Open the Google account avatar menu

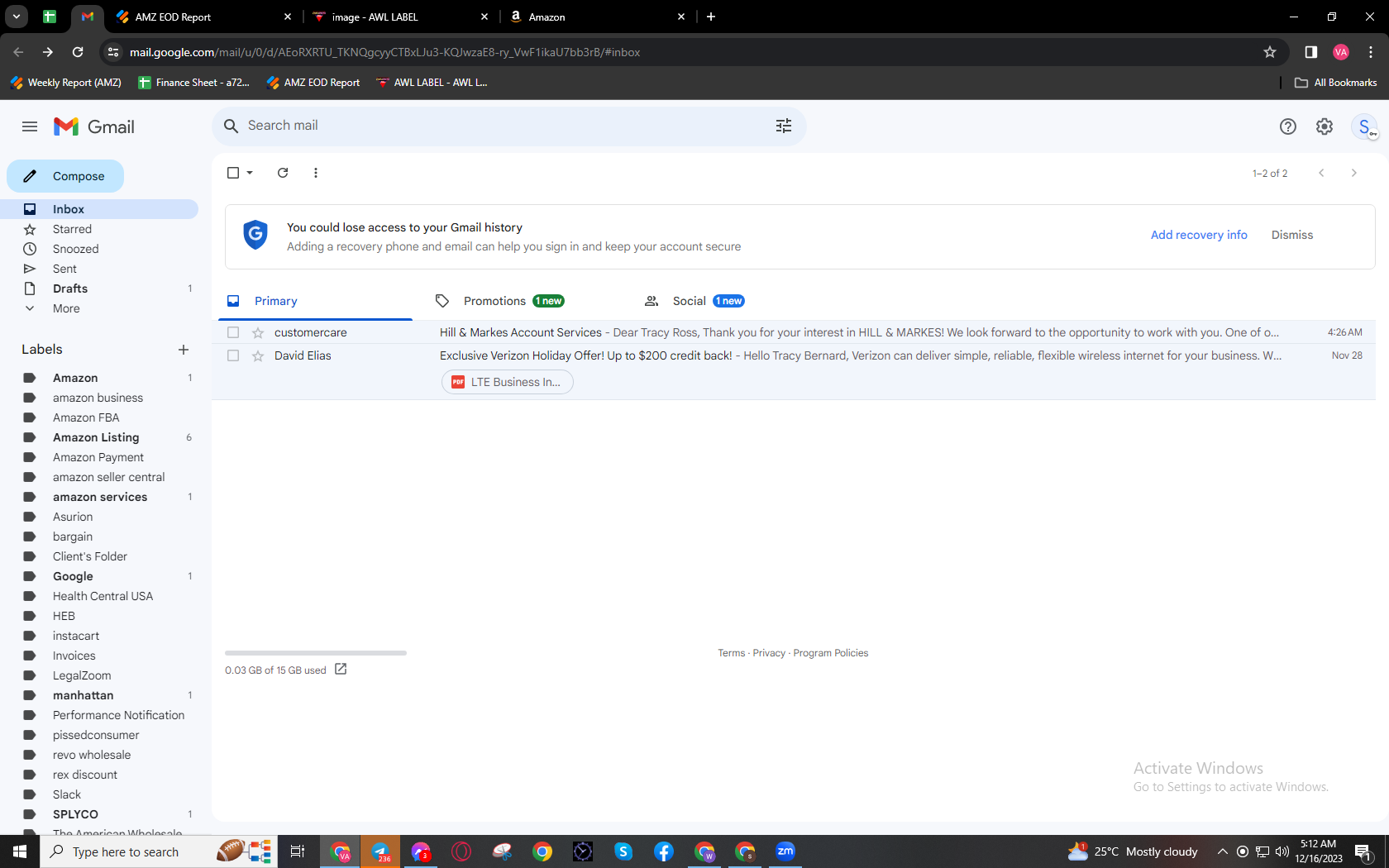coord(1364,126)
